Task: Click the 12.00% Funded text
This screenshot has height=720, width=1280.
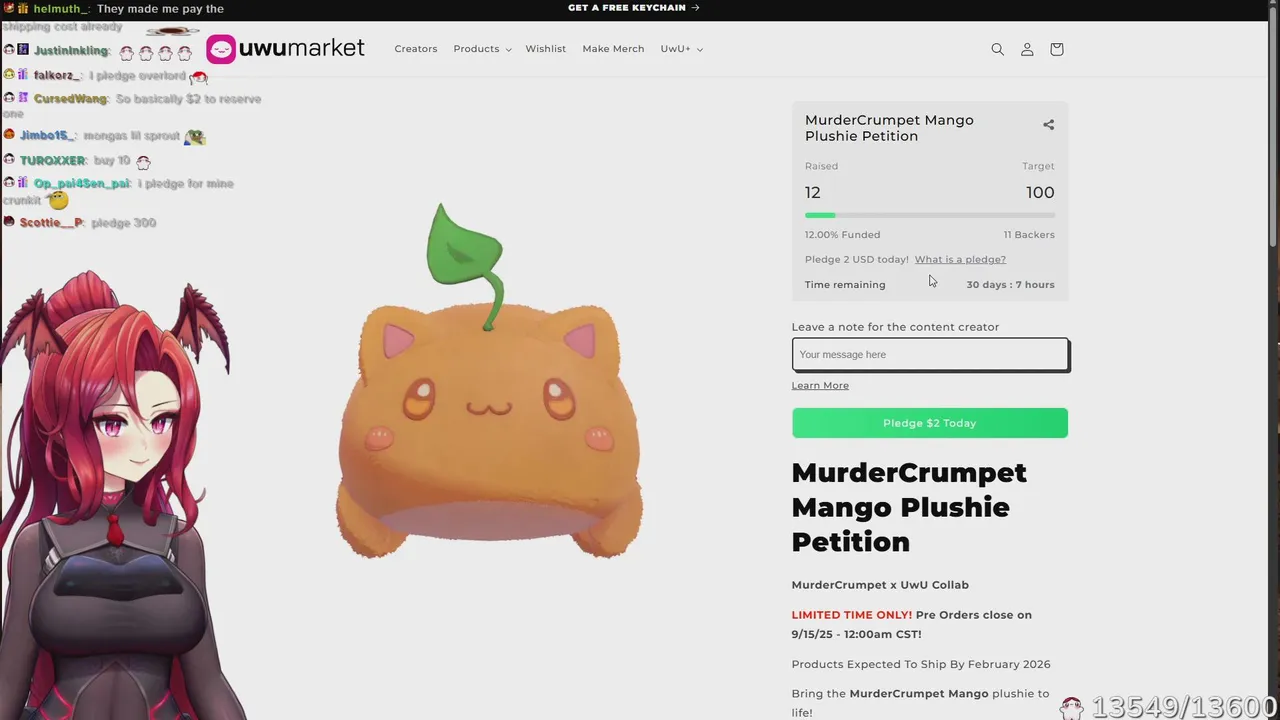Action: tap(842, 235)
